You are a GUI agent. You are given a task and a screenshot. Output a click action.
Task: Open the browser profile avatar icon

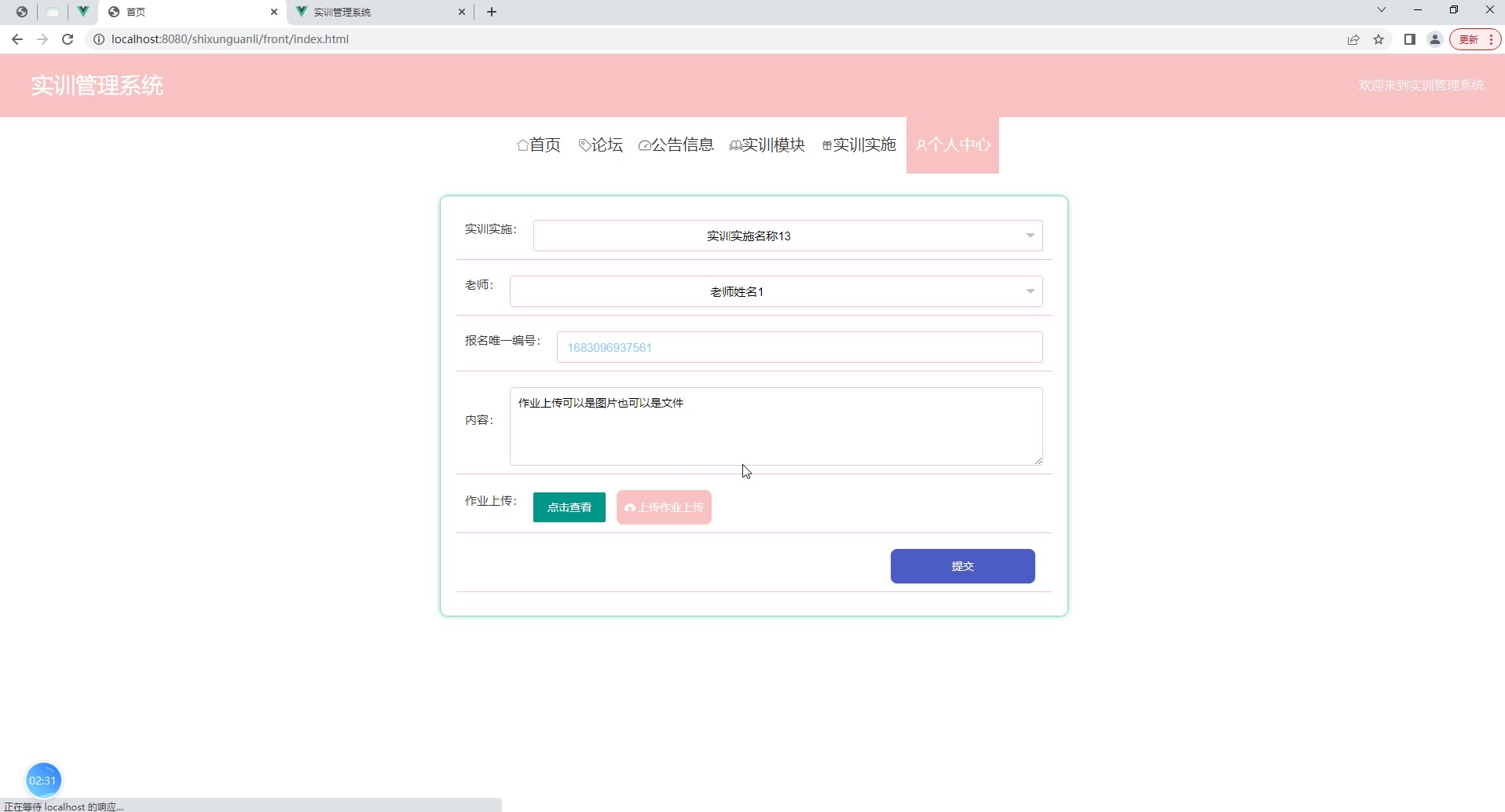point(1434,39)
